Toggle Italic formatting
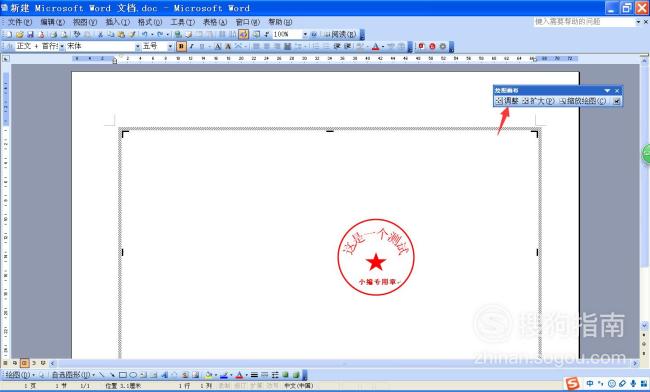This screenshot has height=392, width=650. pyautogui.click(x=192, y=46)
